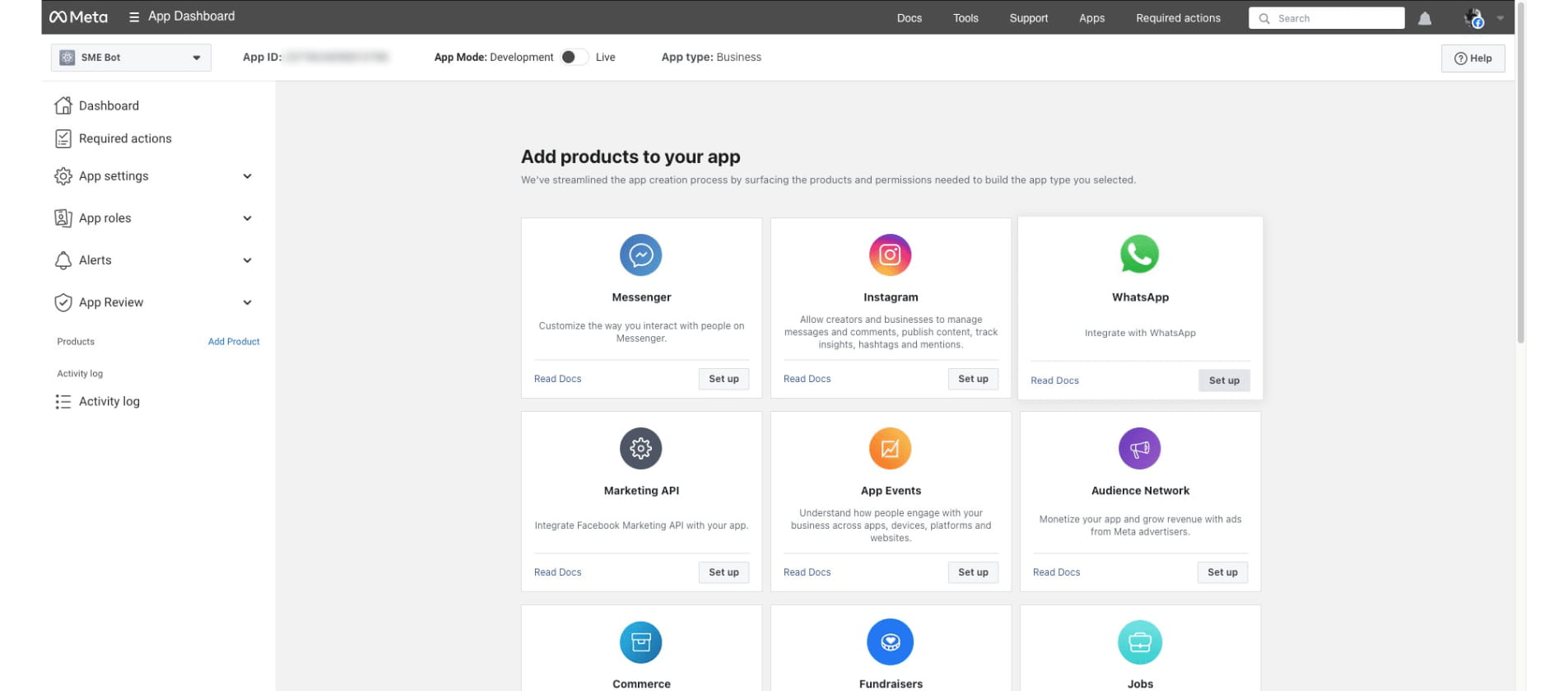The height and width of the screenshot is (691, 1568).
Task: Click the App roles badge icon
Action: (63, 218)
